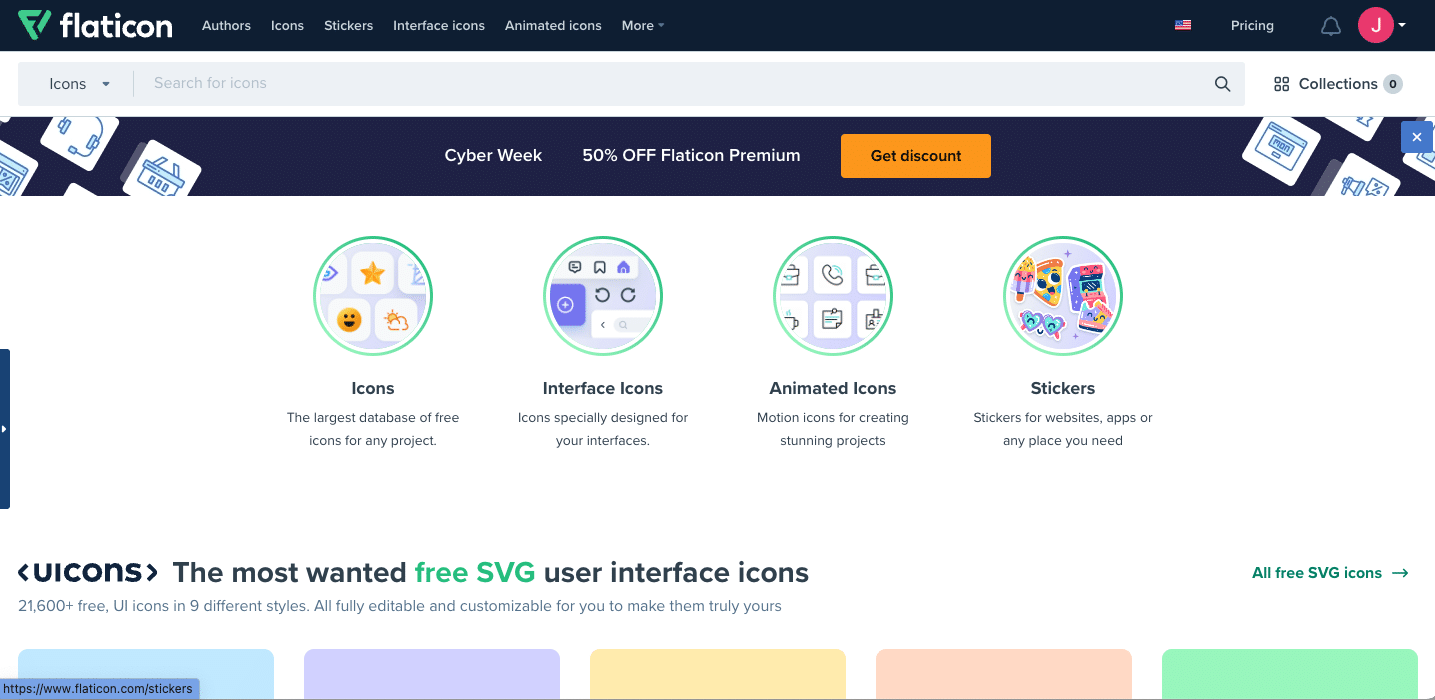Viewport: 1435px width, 700px height.
Task: Click the UICONS logo
Action: [88, 572]
